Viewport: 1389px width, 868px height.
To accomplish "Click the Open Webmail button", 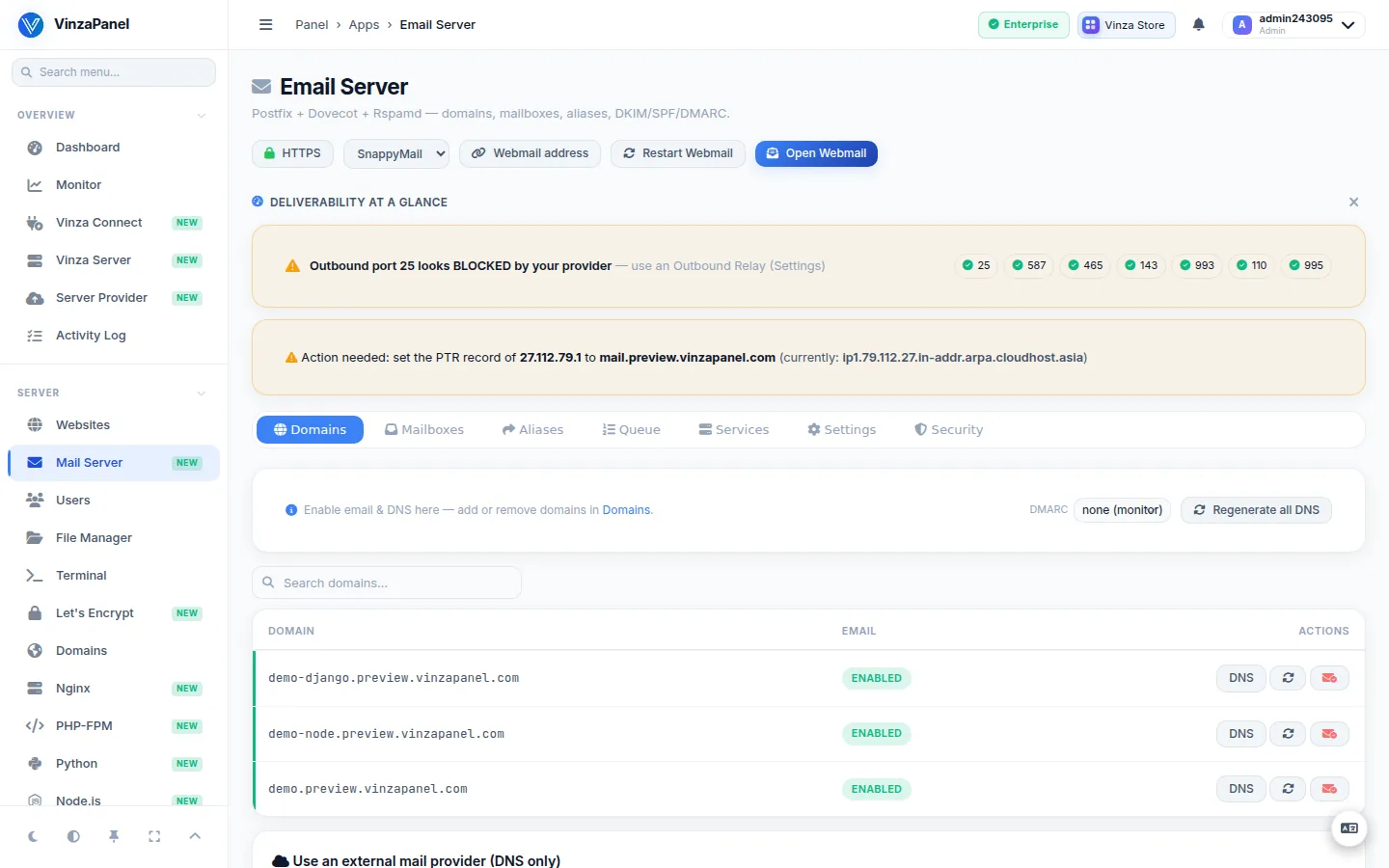I will (x=816, y=153).
